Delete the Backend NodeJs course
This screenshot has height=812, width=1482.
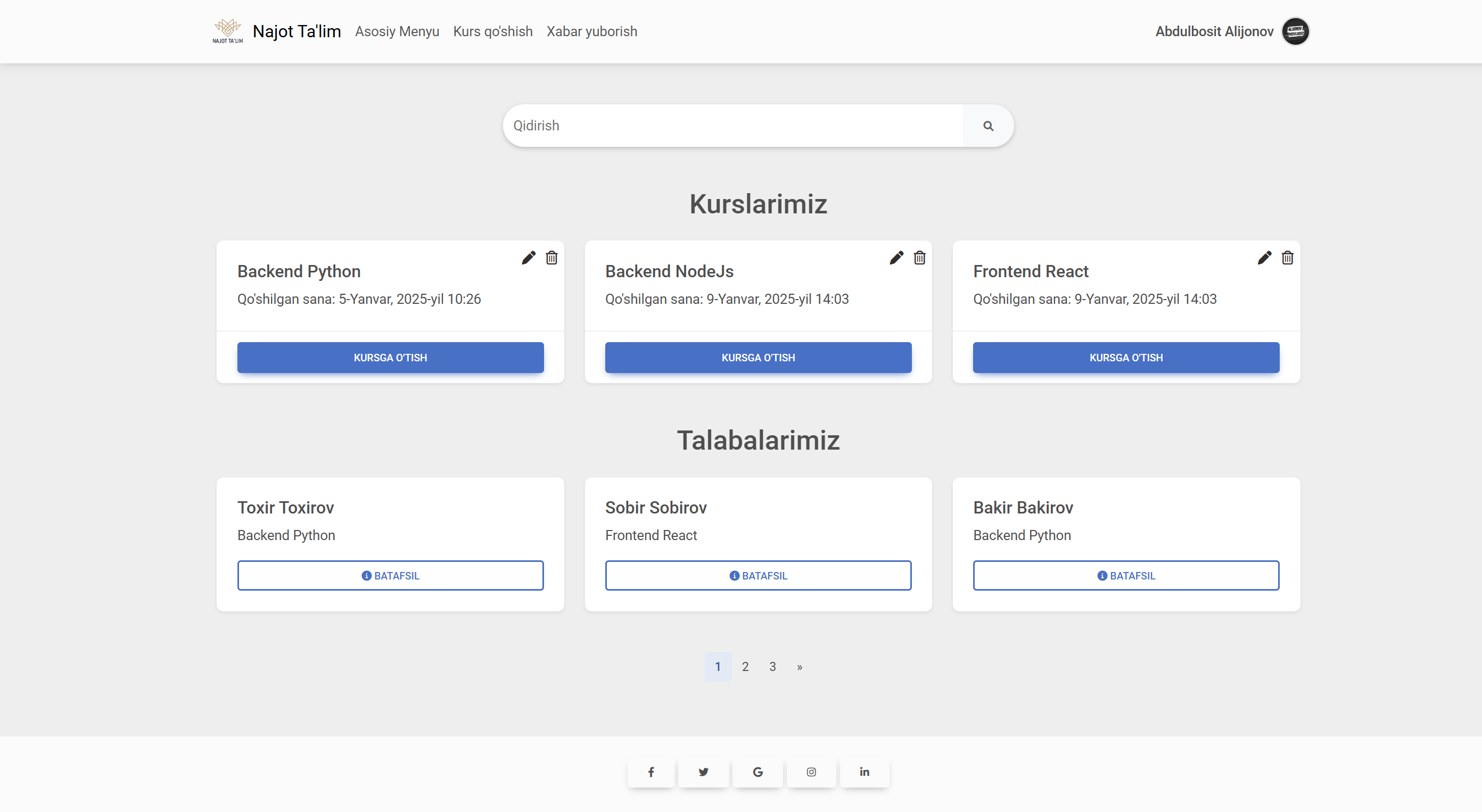click(919, 258)
